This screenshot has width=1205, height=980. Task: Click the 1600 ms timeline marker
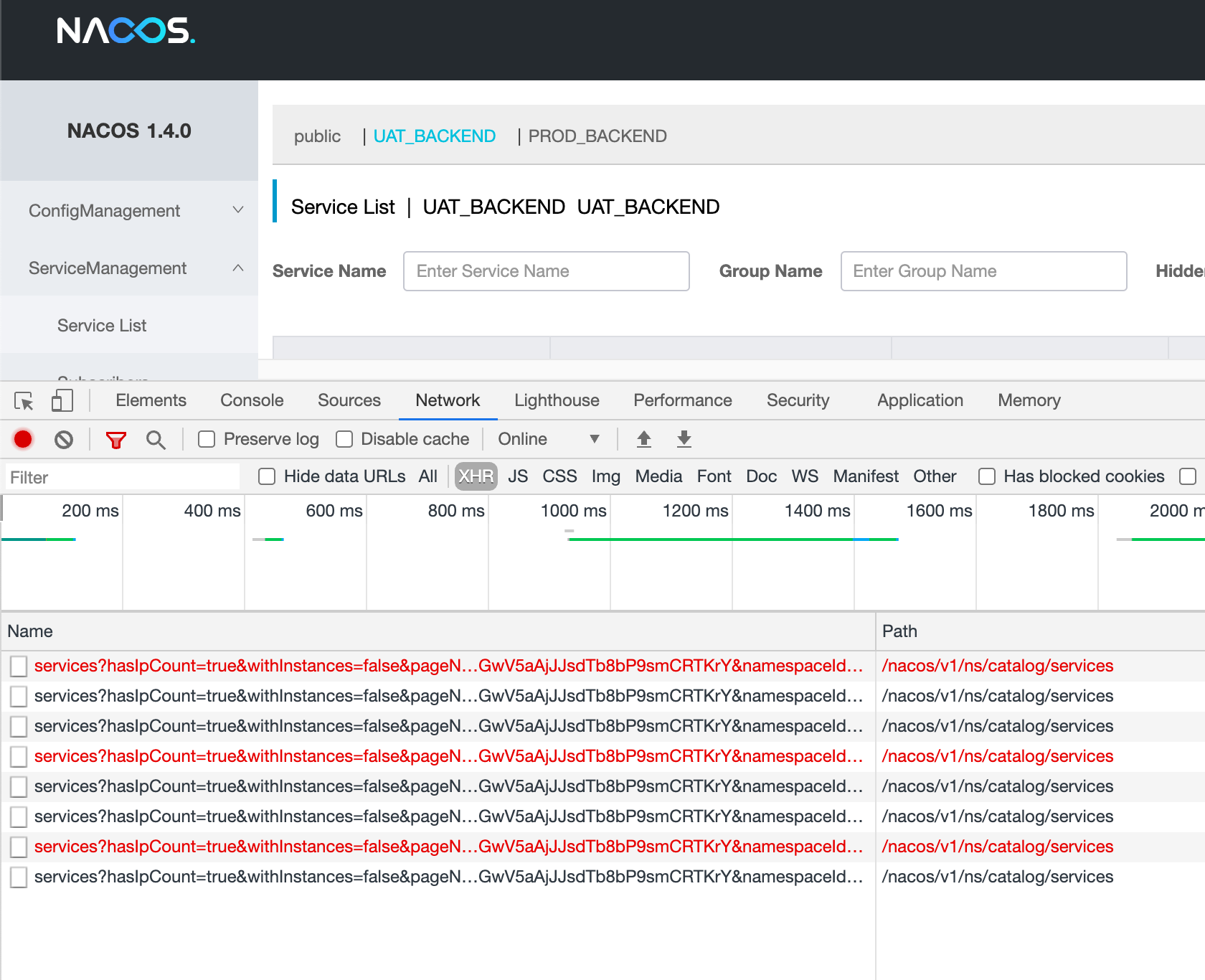[939, 511]
